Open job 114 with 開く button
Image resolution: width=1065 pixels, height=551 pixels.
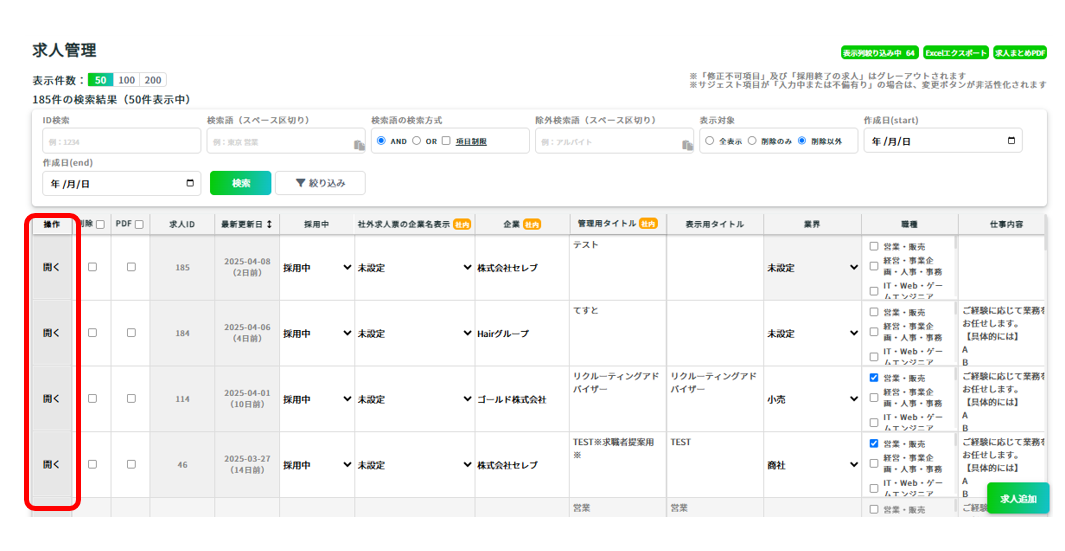[52, 399]
